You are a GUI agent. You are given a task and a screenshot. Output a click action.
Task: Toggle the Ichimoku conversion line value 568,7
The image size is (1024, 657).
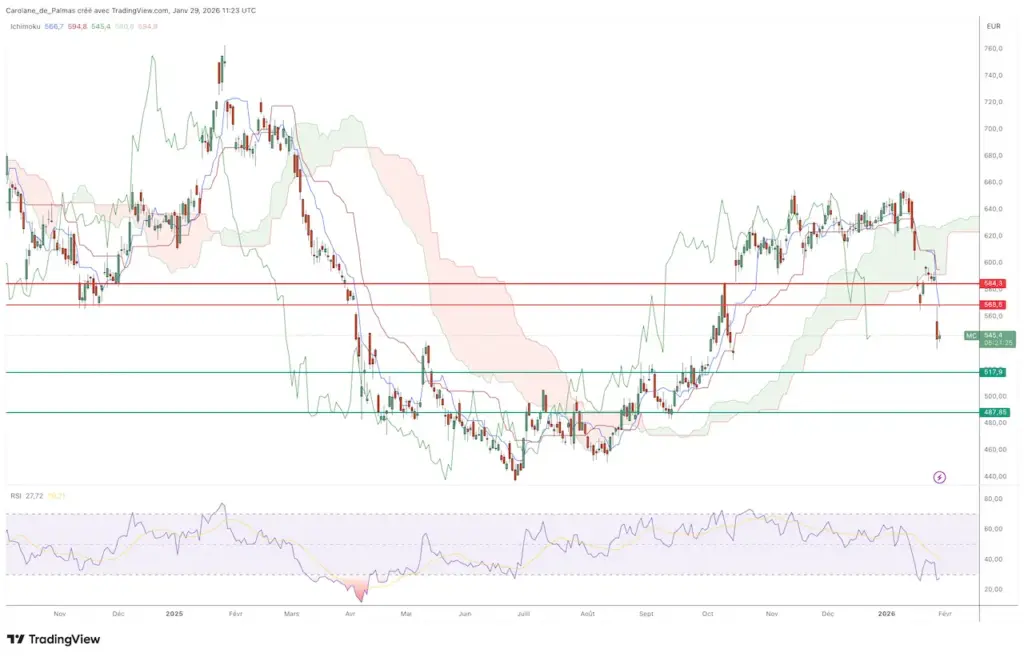[x=56, y=28]
